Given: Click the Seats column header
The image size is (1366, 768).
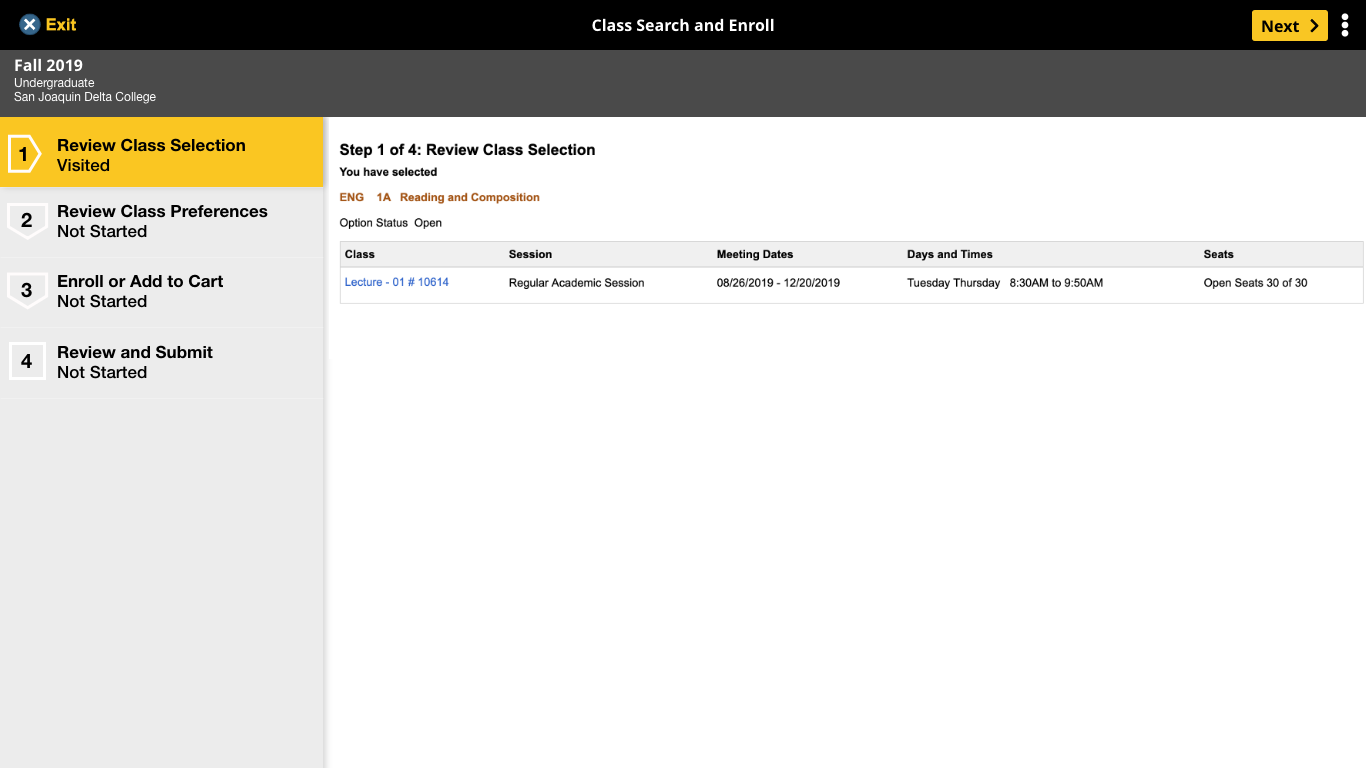Looking at the screenshot, I should tap(1218, 254).
